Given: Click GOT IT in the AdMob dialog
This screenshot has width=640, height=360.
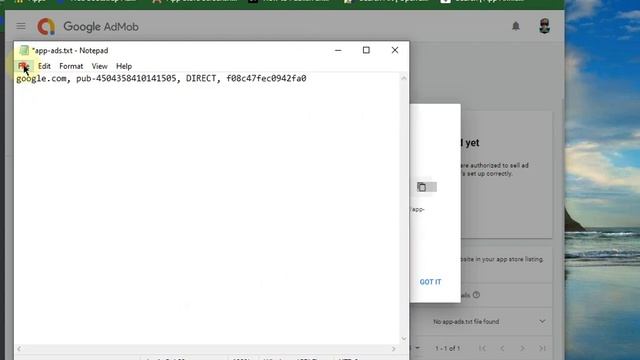Looking at the screenshot, I should click(x=430, y=282).
